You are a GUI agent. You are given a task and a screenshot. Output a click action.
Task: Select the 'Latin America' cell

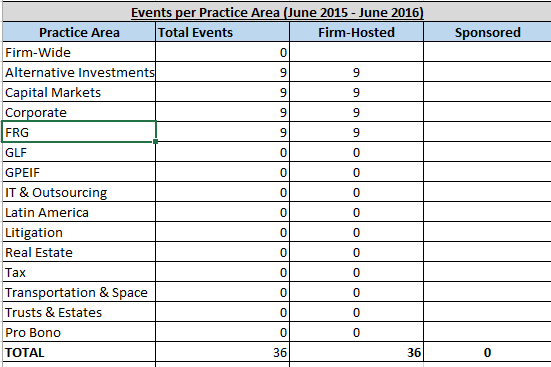click(x=79, y=212)
